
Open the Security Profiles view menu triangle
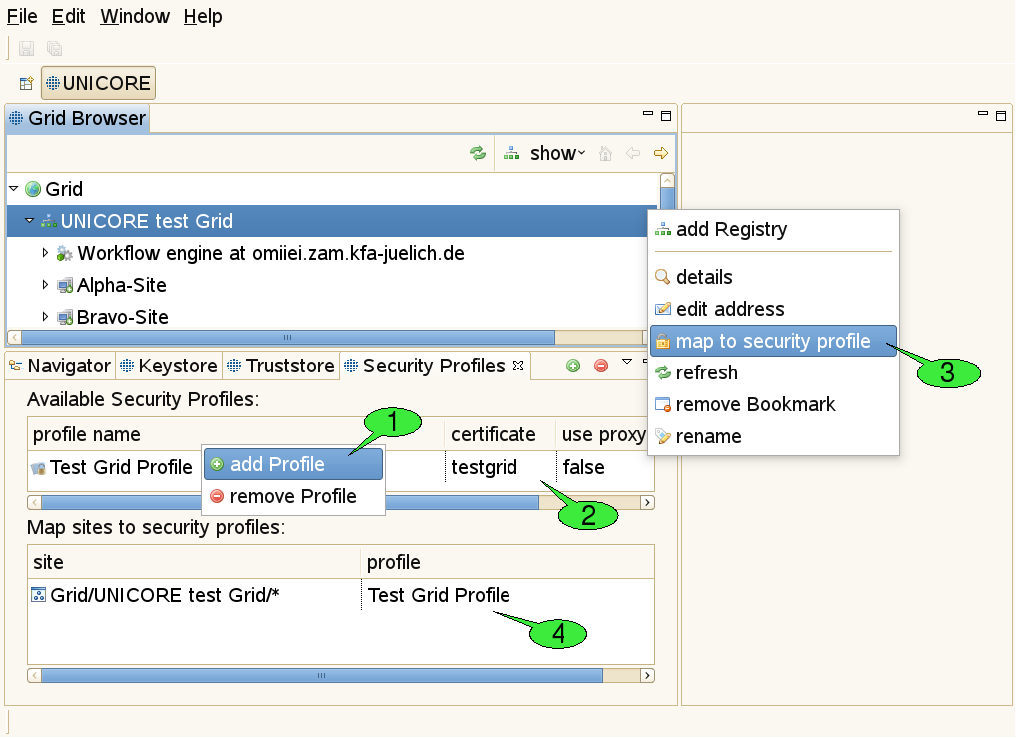(627, 362)
